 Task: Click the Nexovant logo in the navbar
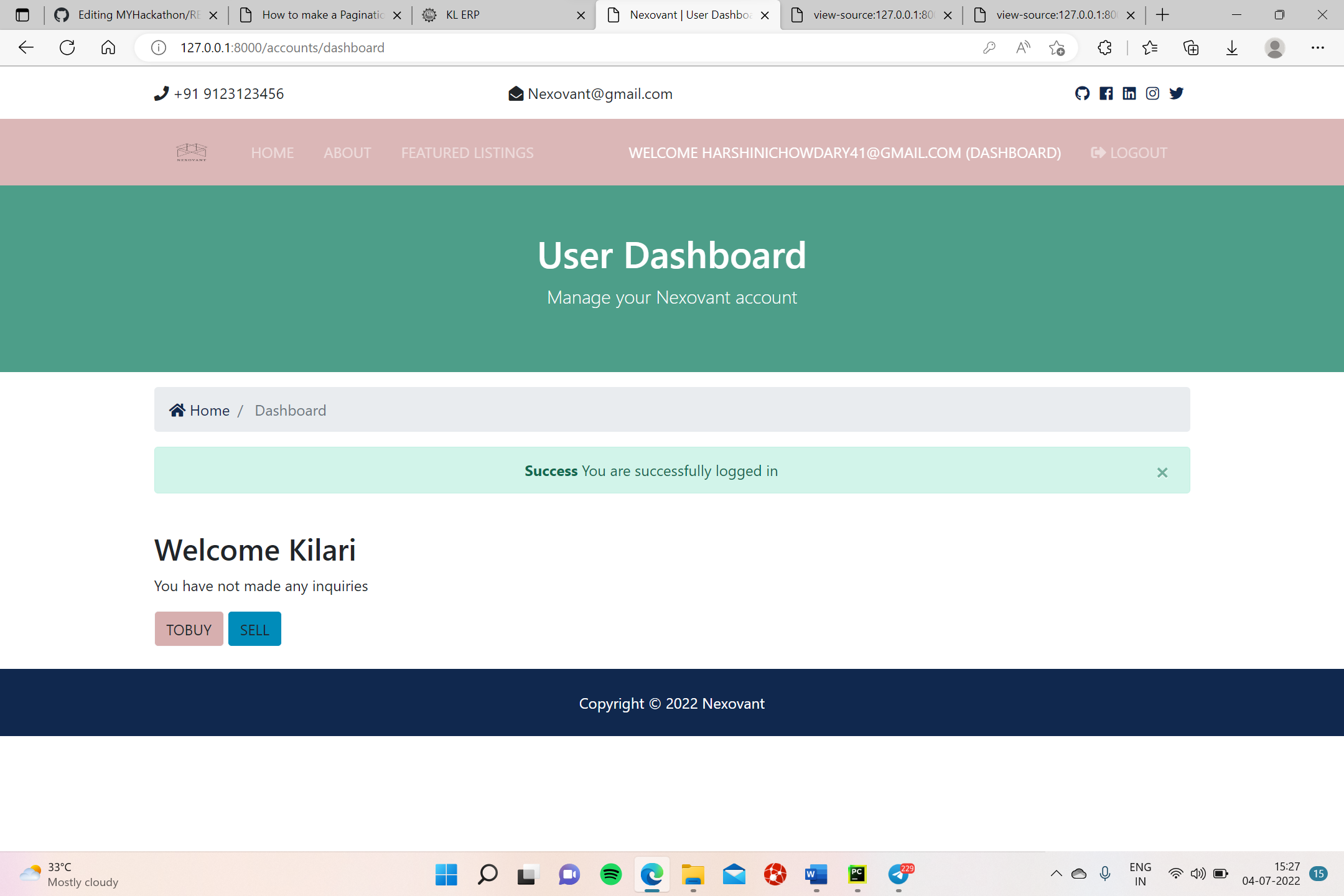coord(190,152)
